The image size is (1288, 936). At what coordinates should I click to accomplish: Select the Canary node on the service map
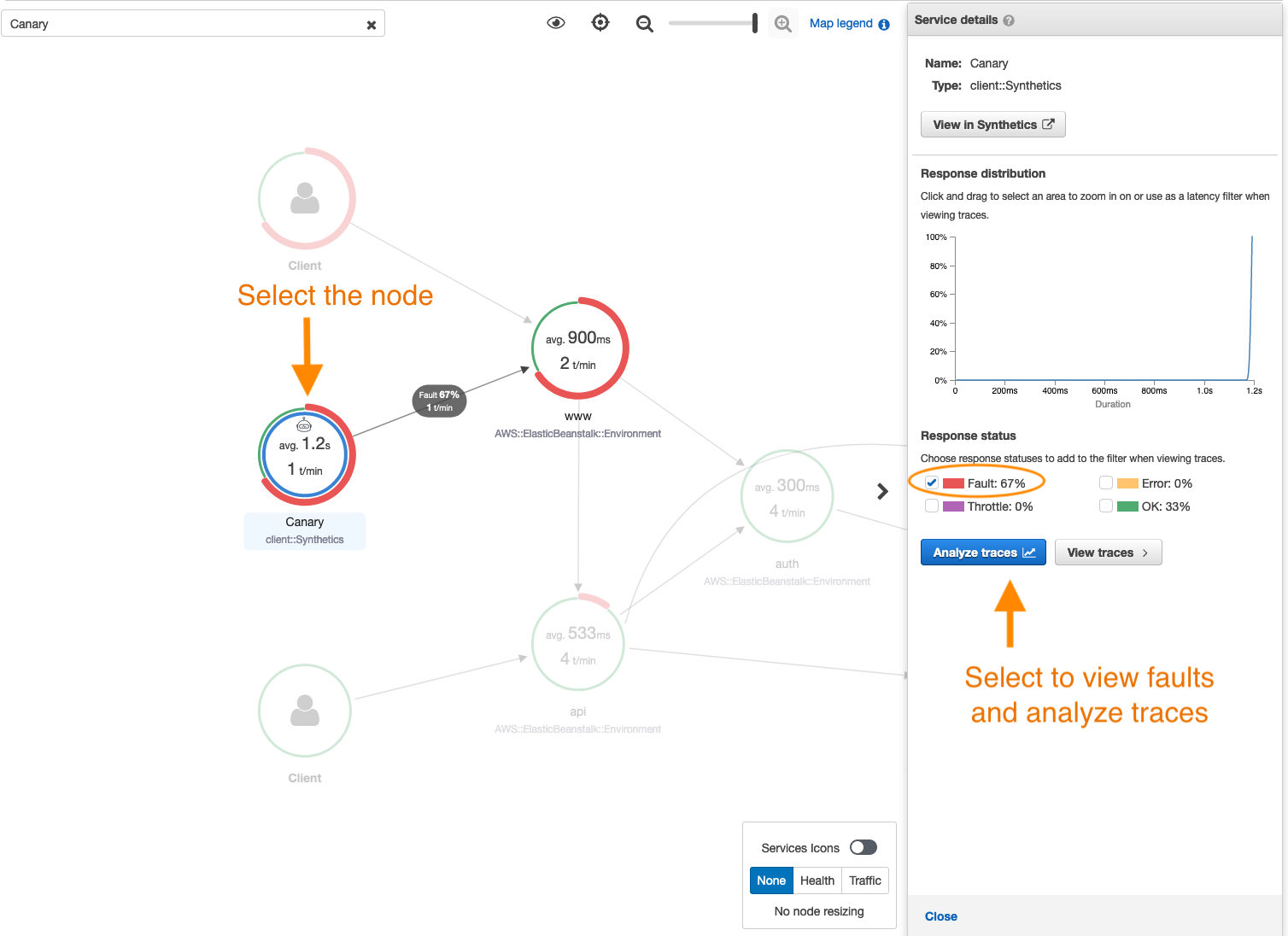305,454
